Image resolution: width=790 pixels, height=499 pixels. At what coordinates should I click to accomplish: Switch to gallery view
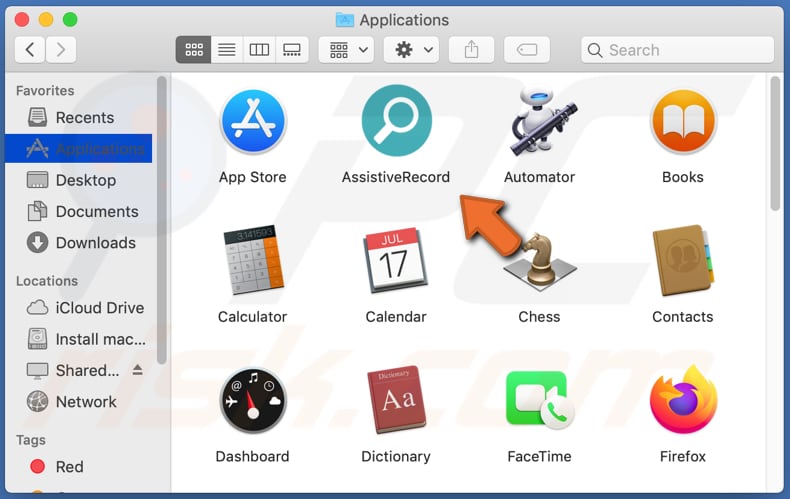pyautogui.click(x=292, y=49)
